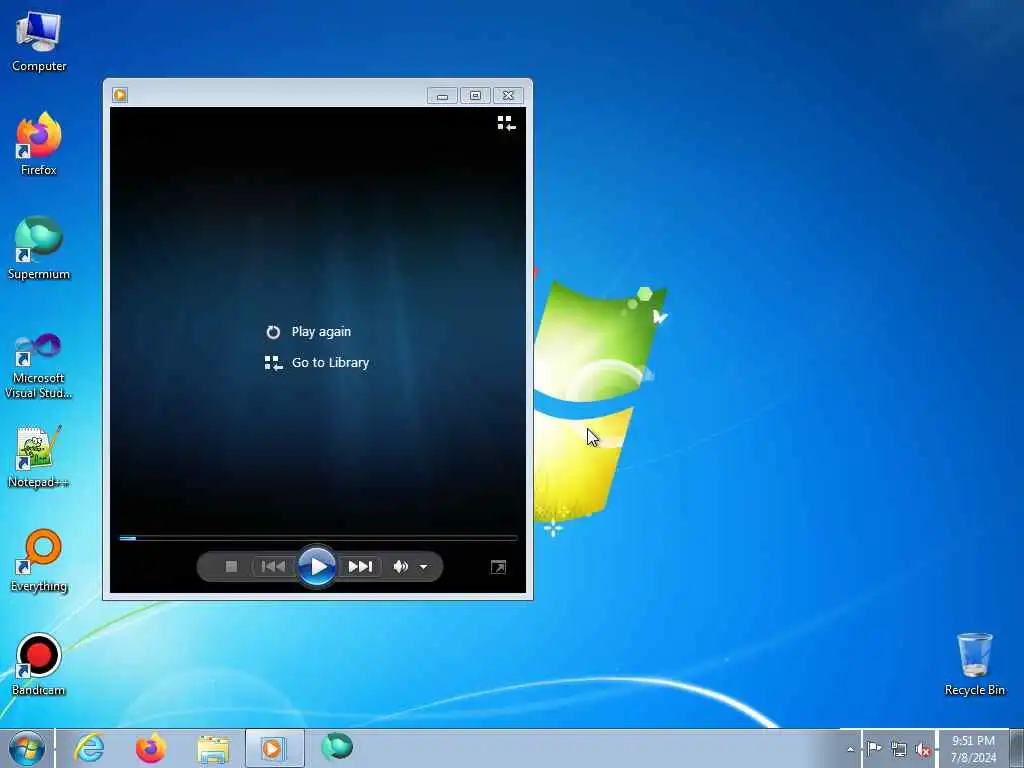
Task: Select the Bandicam desktop shortcut
Action: click(39, 664)
